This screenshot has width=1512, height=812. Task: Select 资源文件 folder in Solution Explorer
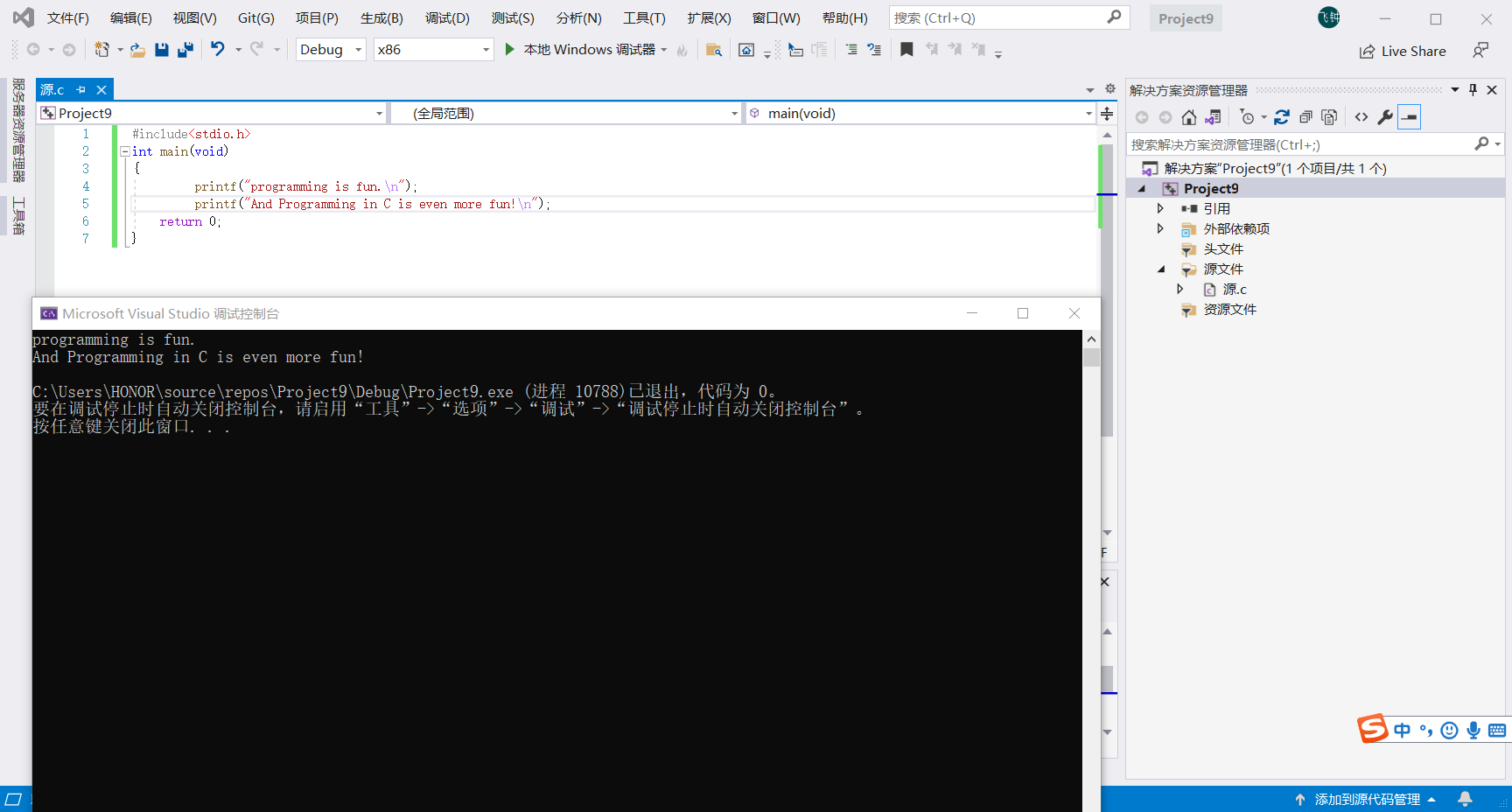(1229, 309)
